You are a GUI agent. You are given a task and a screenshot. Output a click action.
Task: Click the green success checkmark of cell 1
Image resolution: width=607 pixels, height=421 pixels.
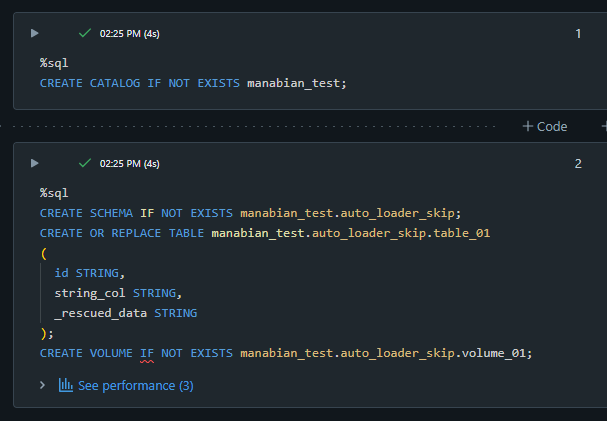84,33
